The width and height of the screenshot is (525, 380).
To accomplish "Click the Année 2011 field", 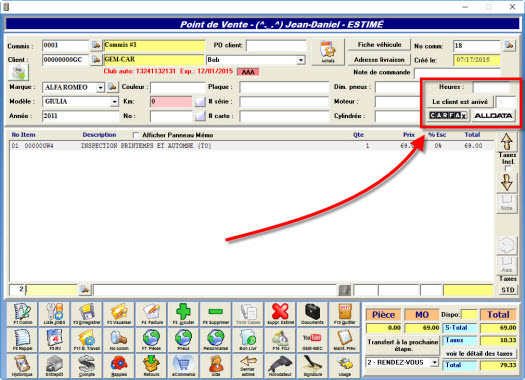I will [x=80, y=116].
